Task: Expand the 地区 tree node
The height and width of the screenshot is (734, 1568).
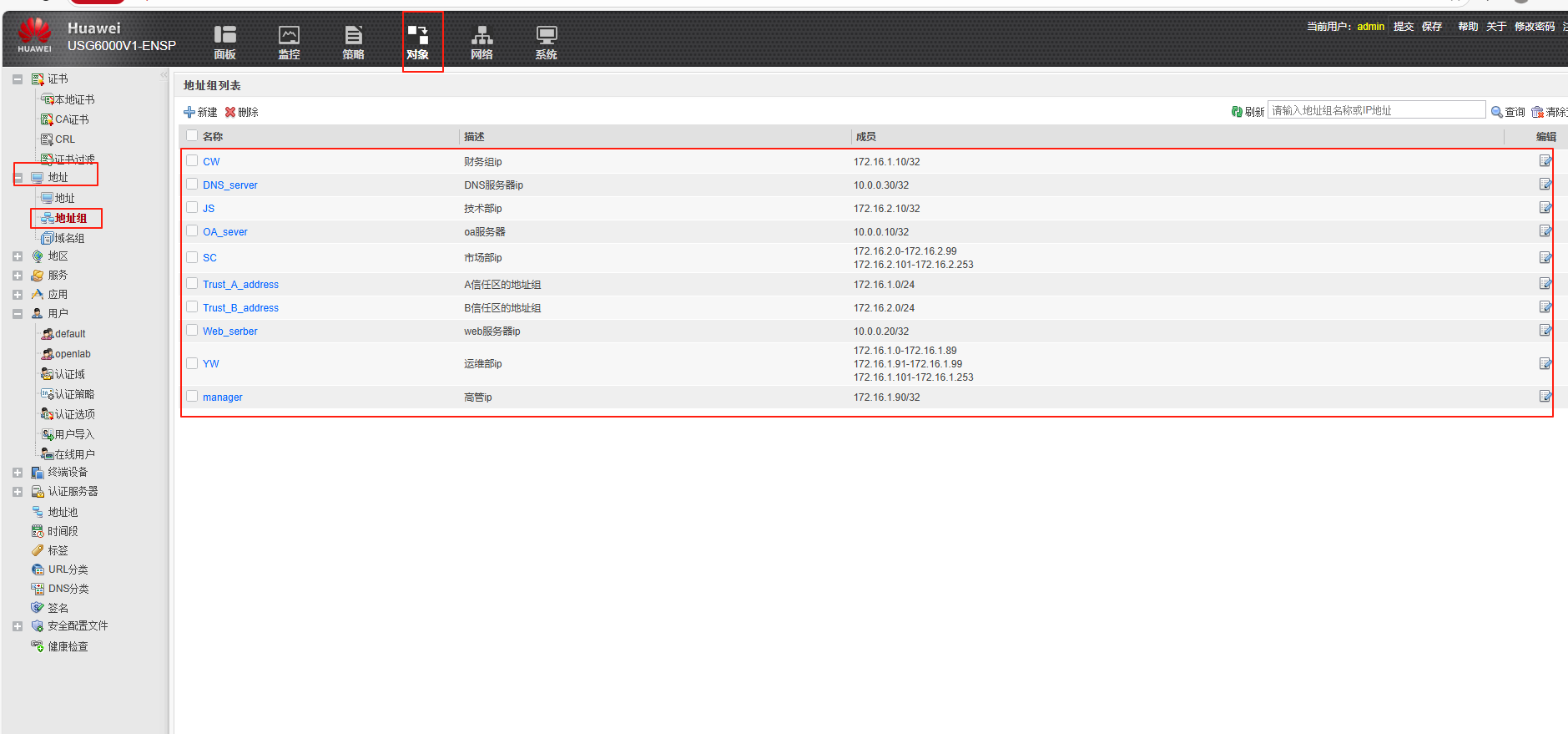Action: tap(18, 256)
